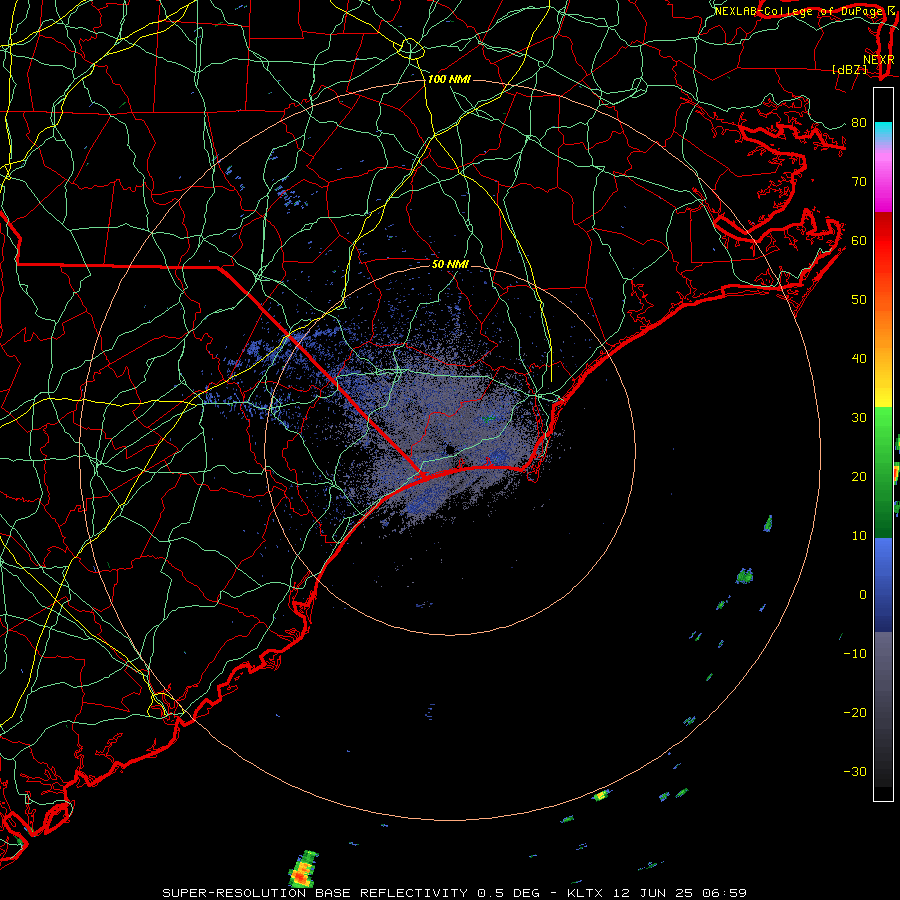
Task: Click the 0 value on the color scale
Action: [x=863, y=595]
